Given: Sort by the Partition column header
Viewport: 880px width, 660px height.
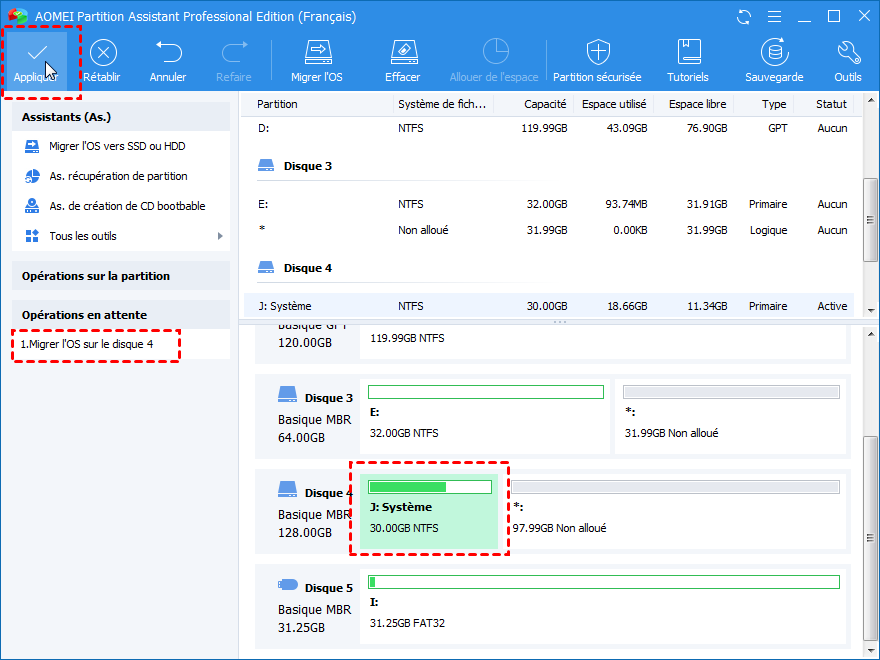Looking at the screenshot, I should tap(277, 104).
